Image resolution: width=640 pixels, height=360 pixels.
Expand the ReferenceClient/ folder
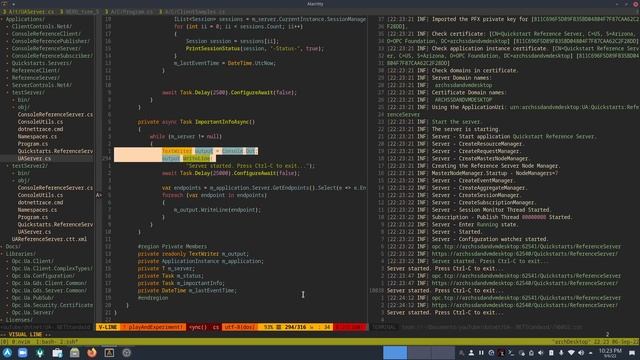[36, 71]
